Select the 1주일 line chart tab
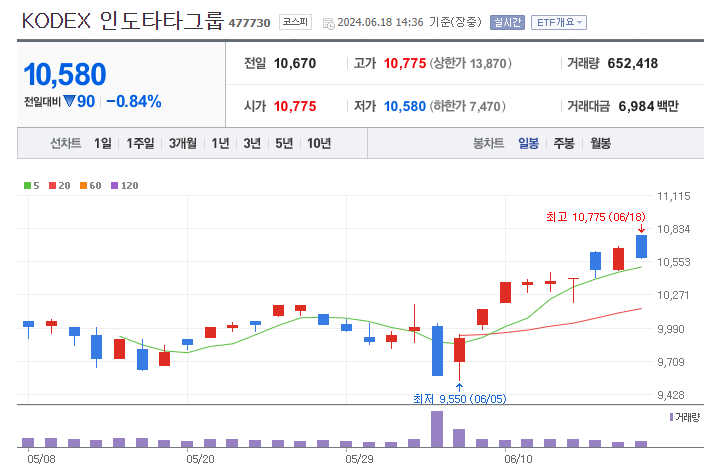Viewport: 704px width, 472px height. coord(140,143)
